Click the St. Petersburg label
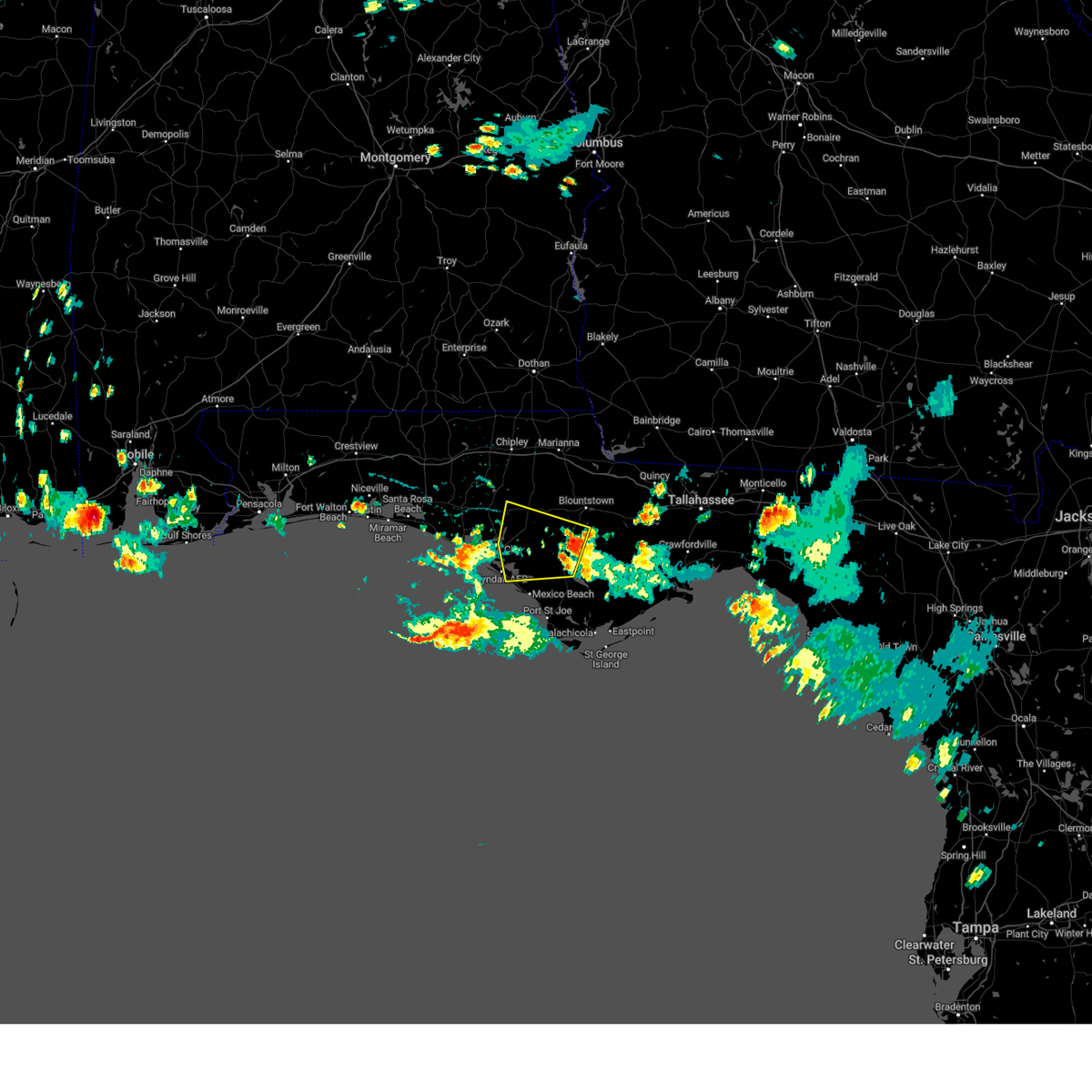1092x1092 pixels. 947,959
